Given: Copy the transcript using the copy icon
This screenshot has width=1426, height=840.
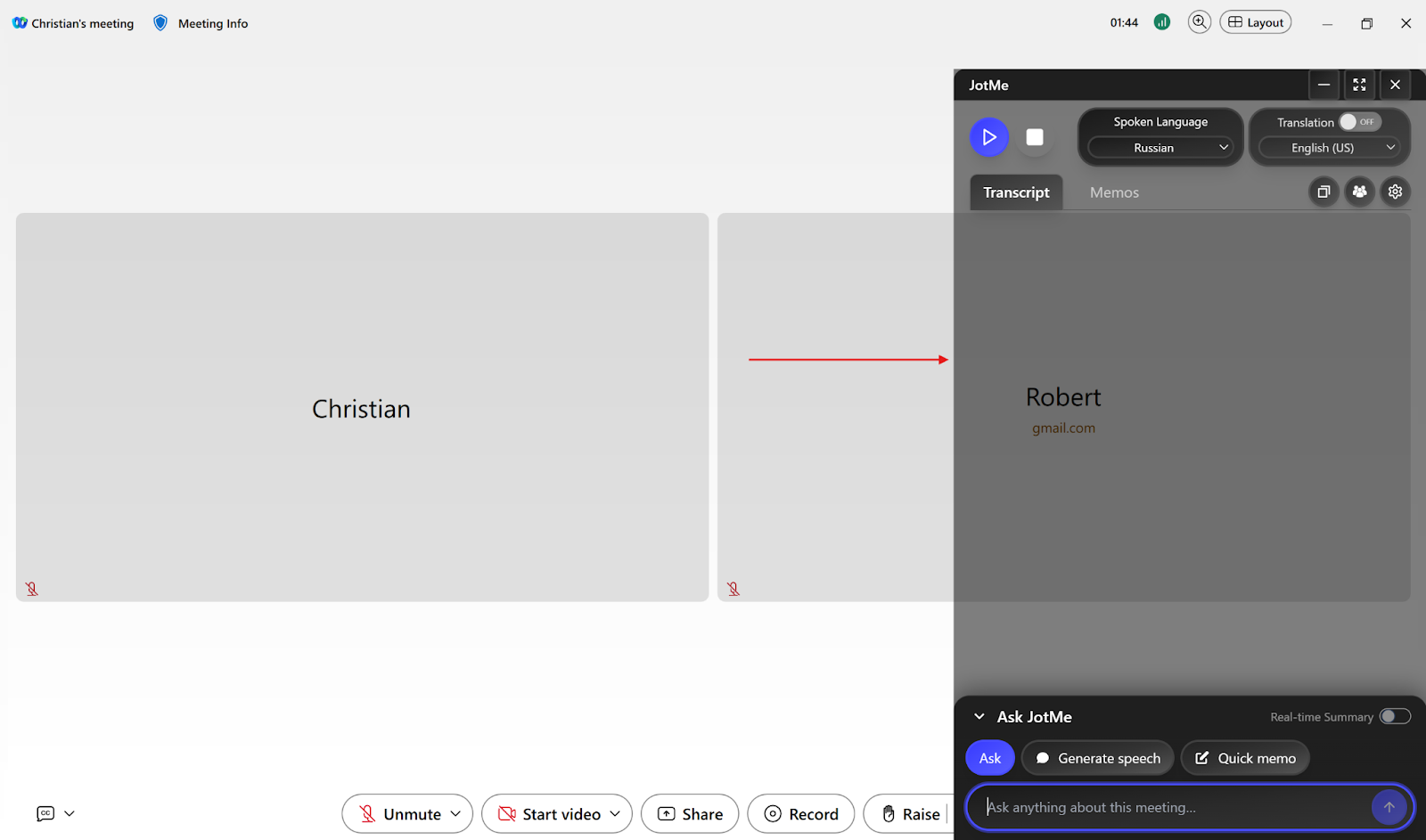Looking at the screenshot, I should (1324, 192).
